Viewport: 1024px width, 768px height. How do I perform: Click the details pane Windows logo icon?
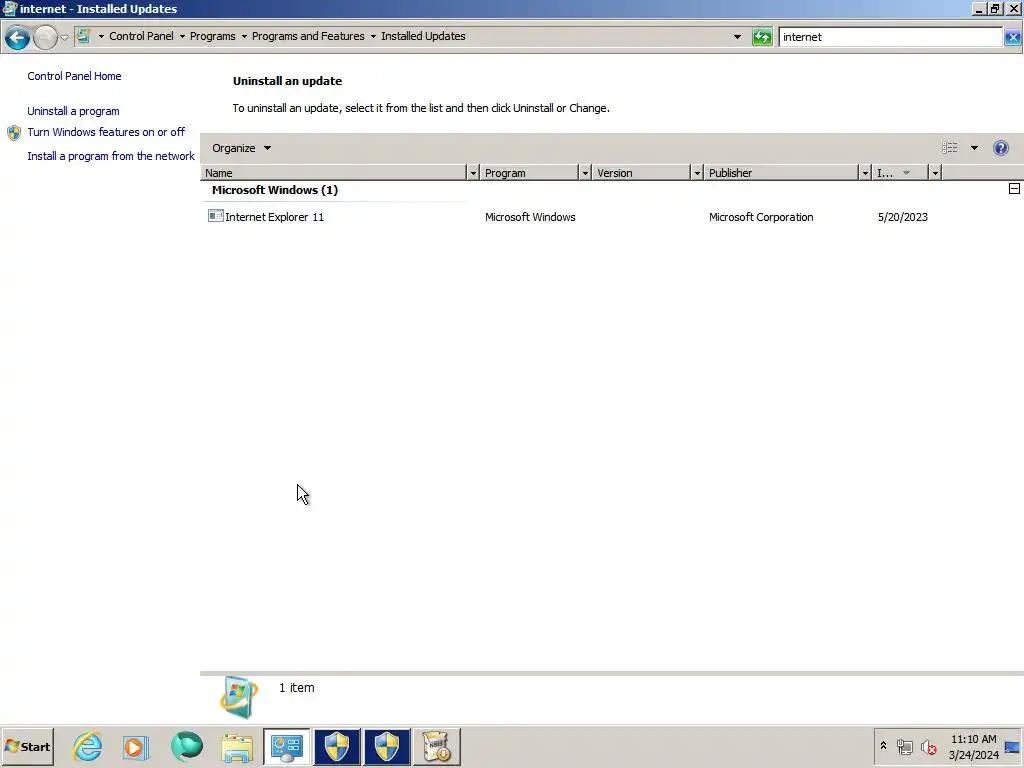pyautogui.click(x=238, y=697)
